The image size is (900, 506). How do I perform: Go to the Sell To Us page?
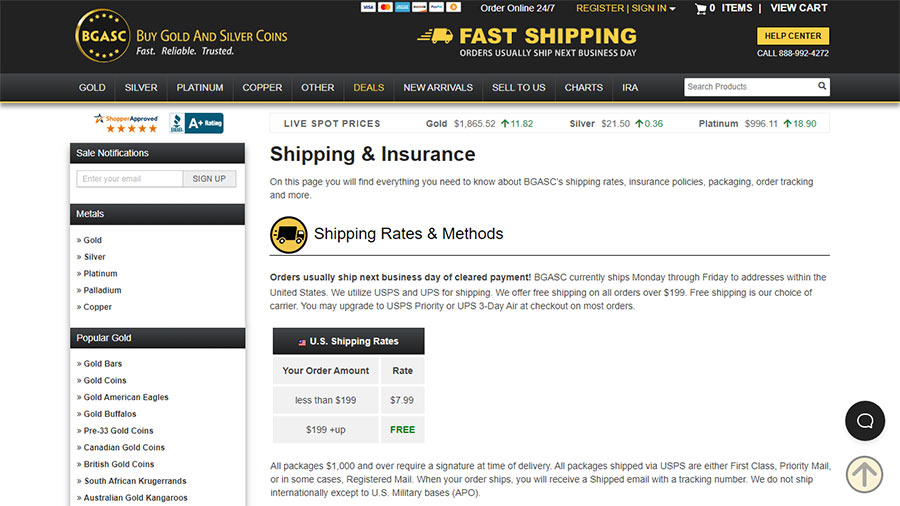coord(518,88)
